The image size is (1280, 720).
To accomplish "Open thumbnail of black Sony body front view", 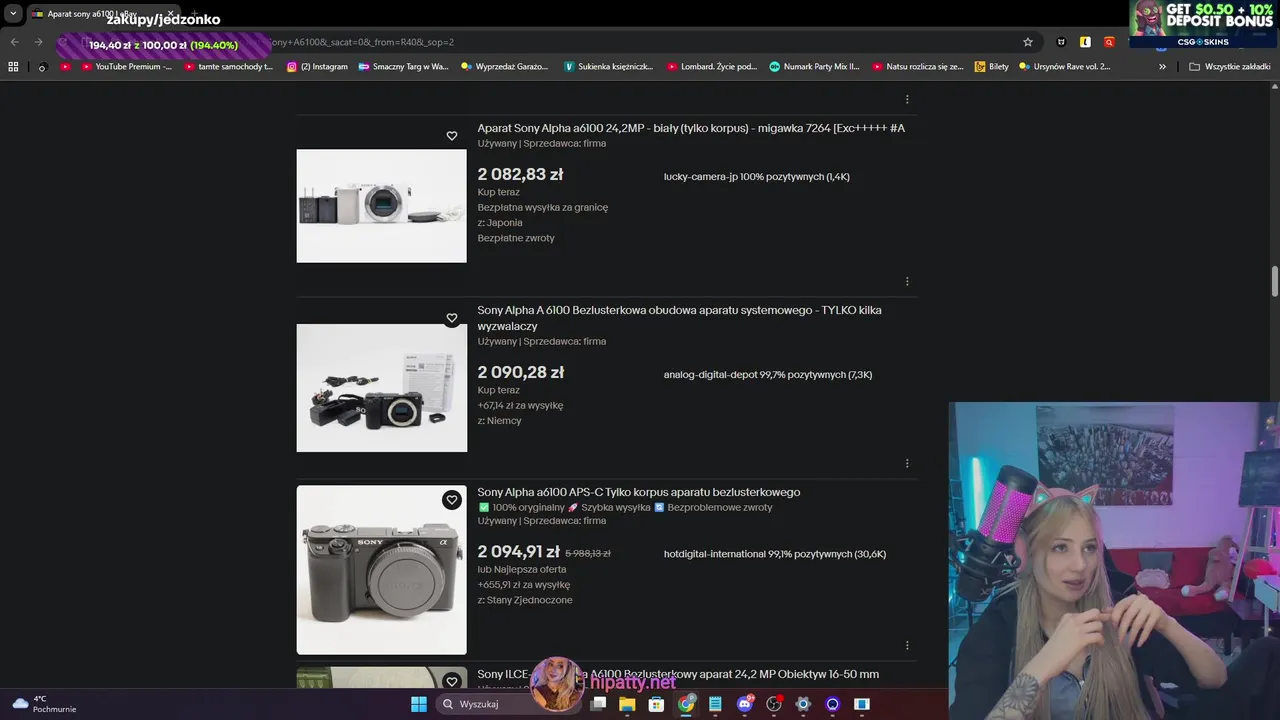I will pyautogui.click(x=381, y=570).
